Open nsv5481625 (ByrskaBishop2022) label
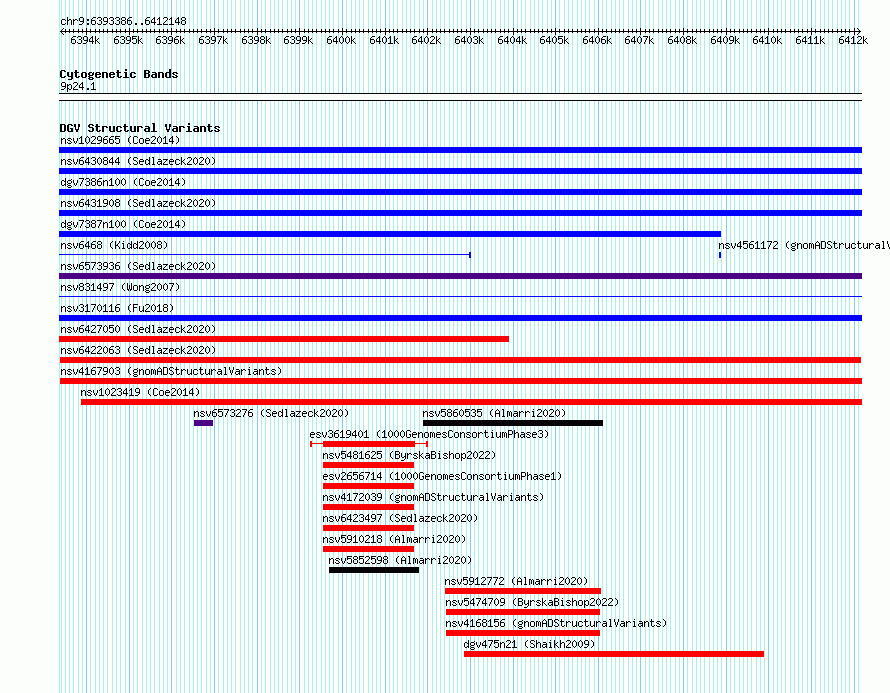This screenshot has height=693, width=890. coord(409,455)
